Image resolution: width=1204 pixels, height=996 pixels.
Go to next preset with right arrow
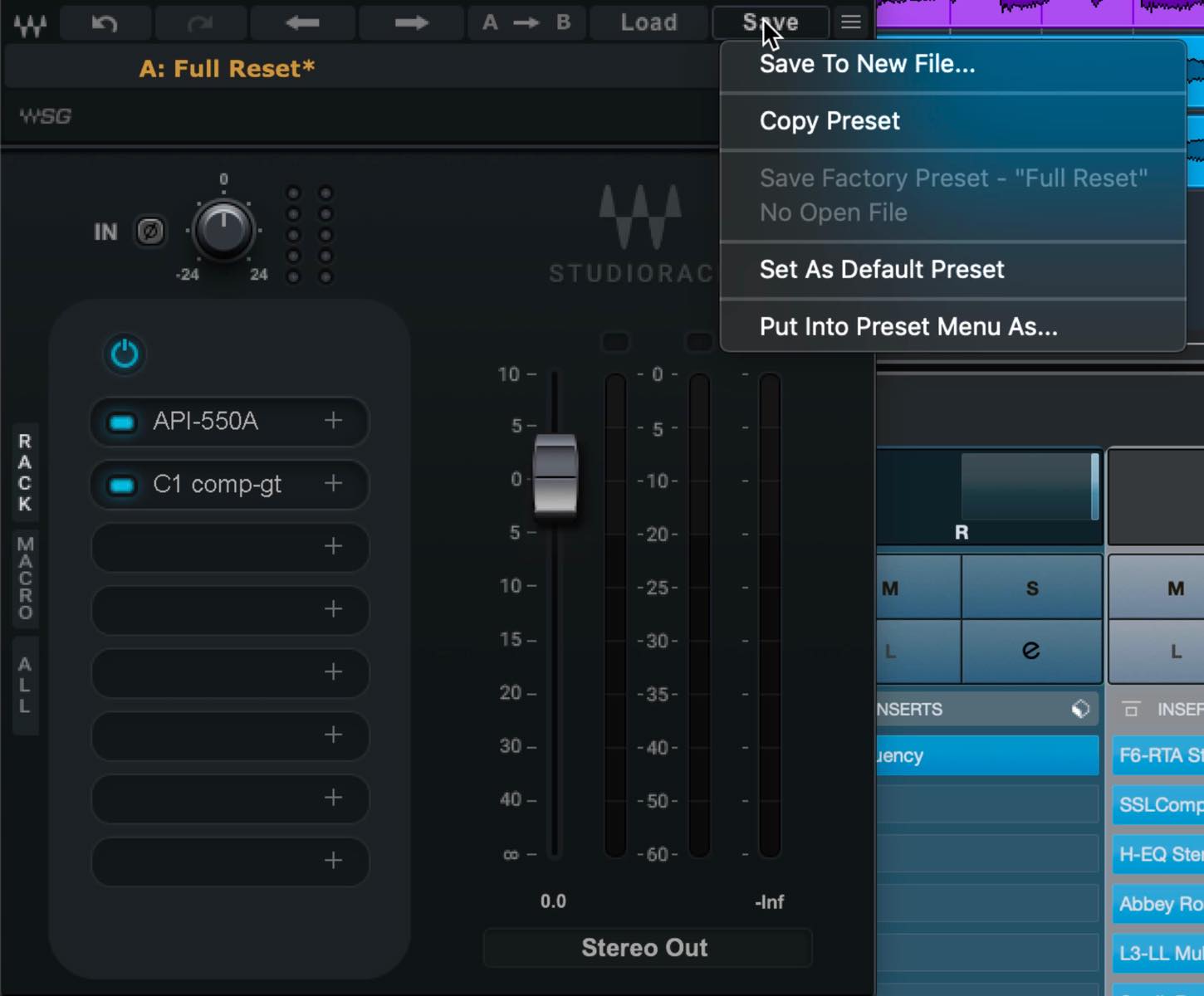coord(411,23)
